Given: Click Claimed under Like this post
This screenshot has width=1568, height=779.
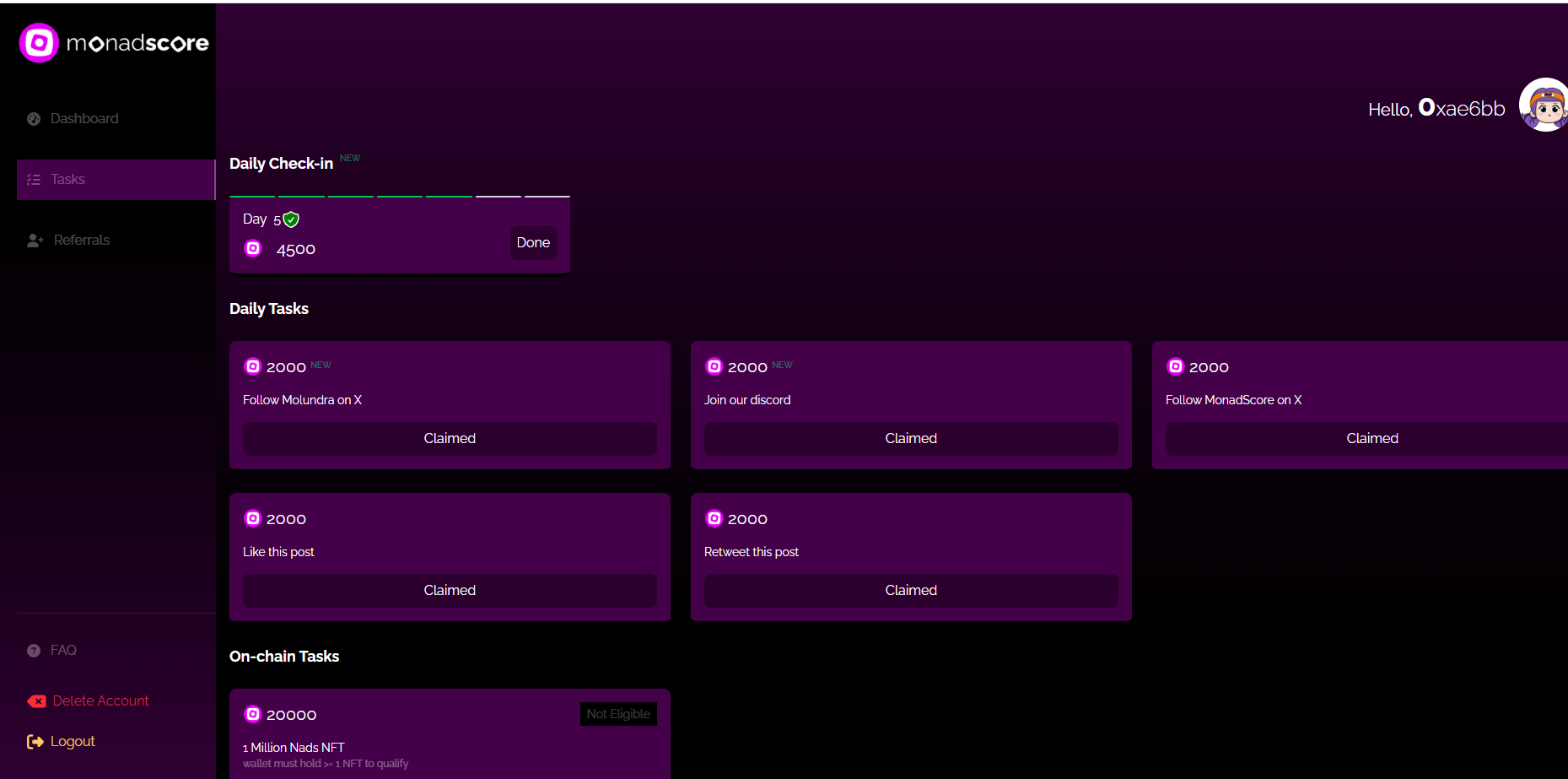Looking at the screenshot, I should [450, 591].
